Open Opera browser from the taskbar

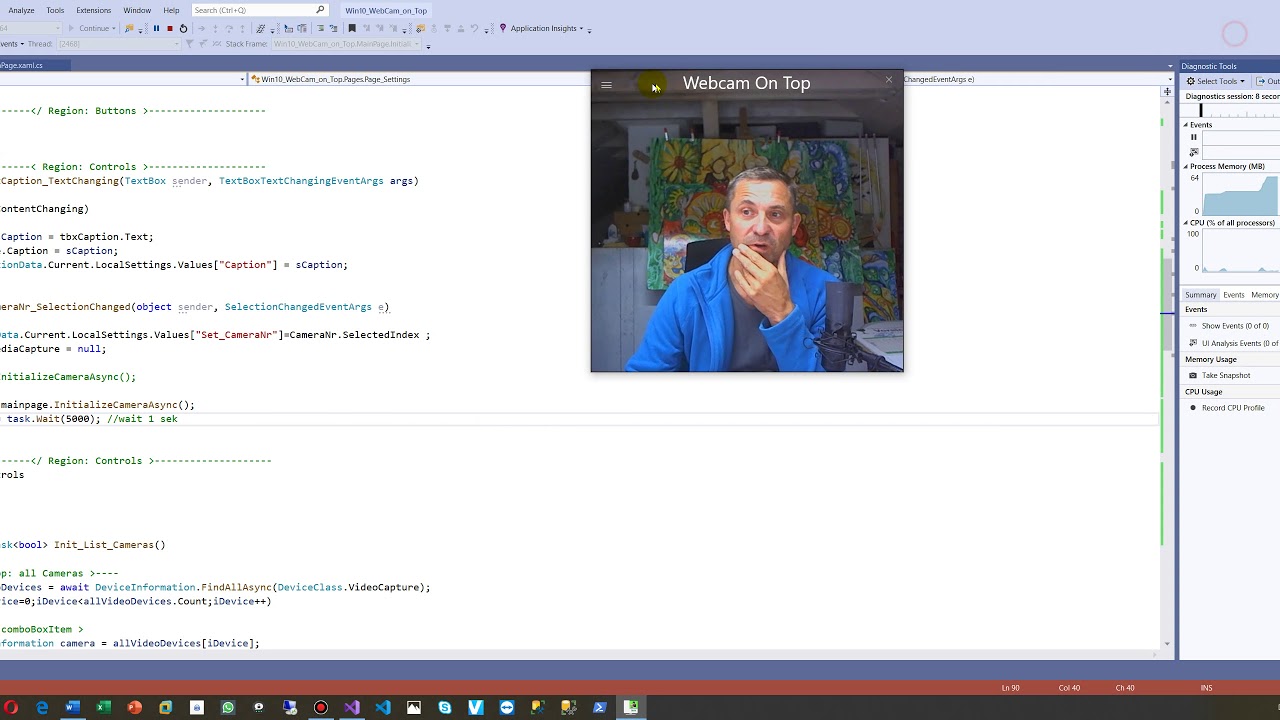(x=11, y=708)
